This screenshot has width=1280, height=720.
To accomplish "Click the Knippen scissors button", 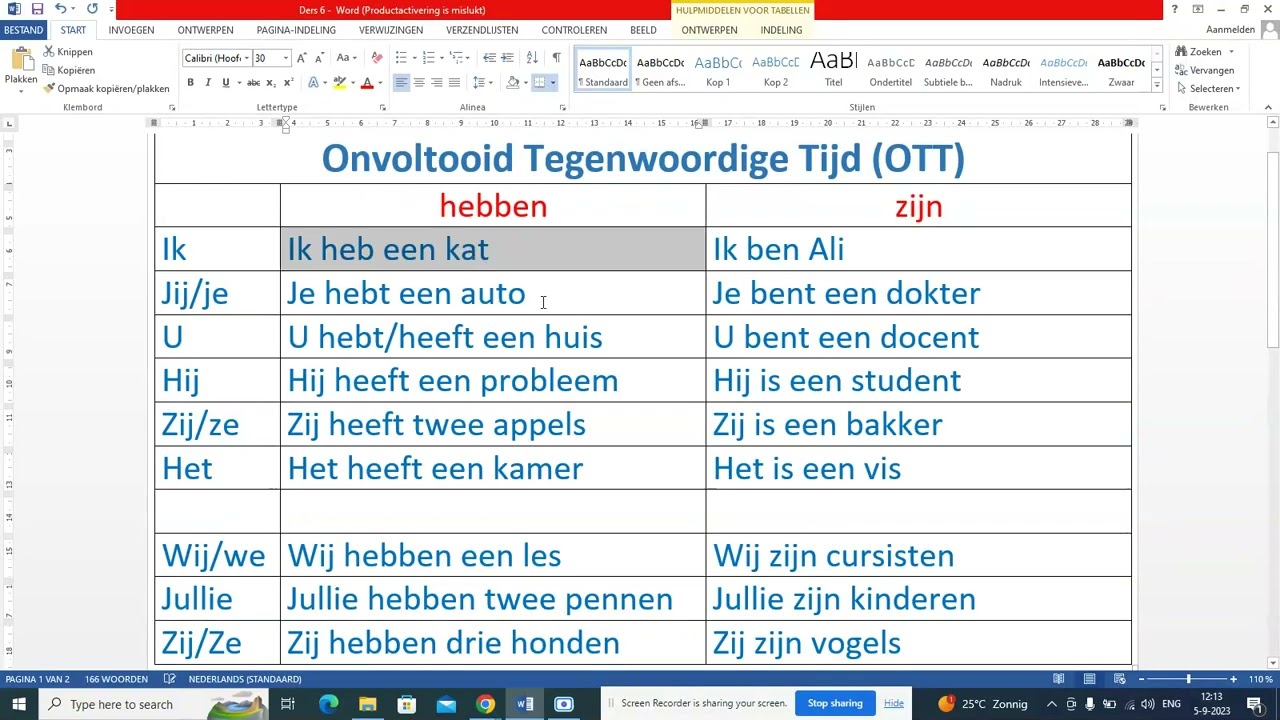I will coord(66,52).
